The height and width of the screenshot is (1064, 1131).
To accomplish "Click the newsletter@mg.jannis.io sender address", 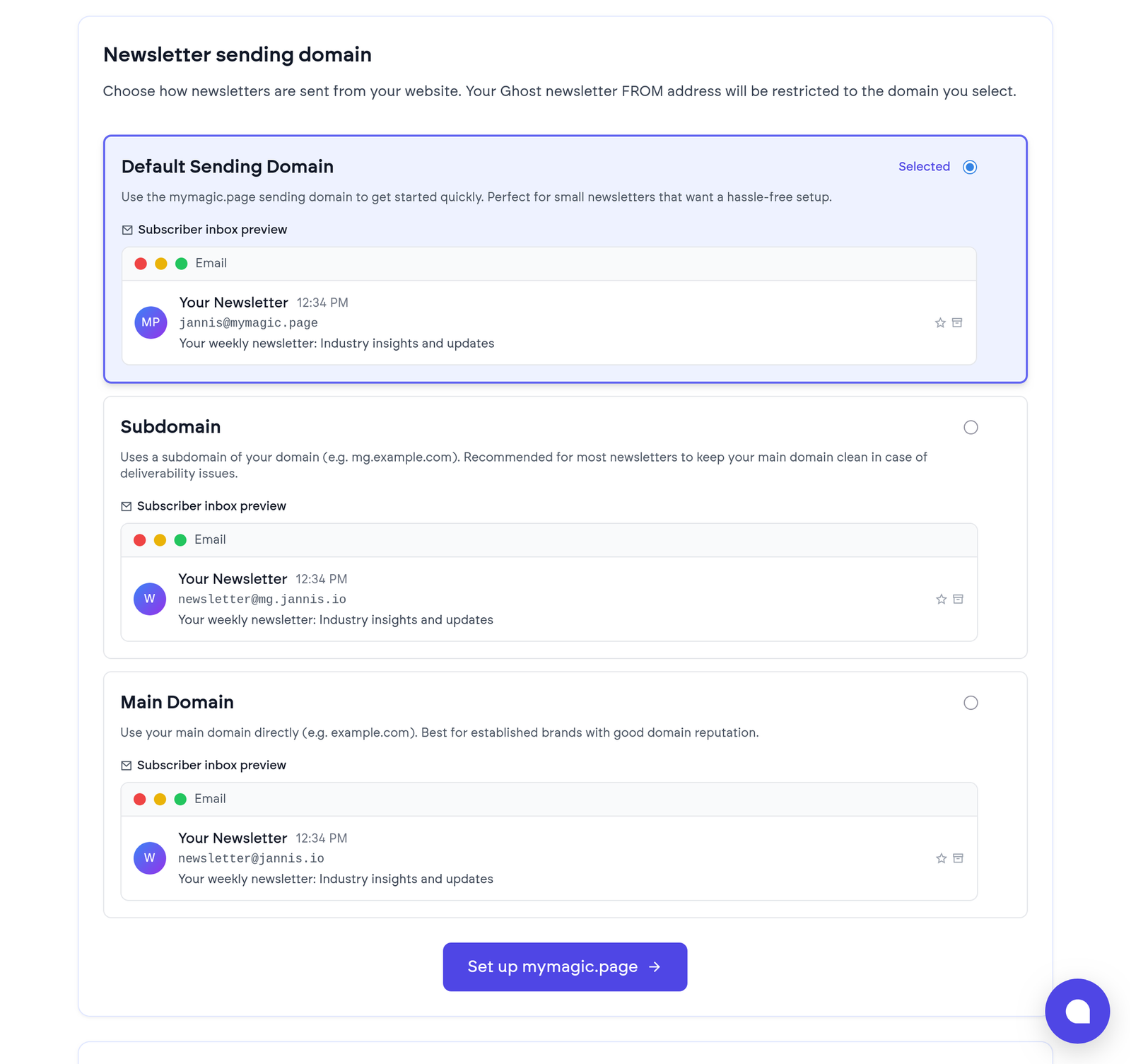I will click(262, 600).
